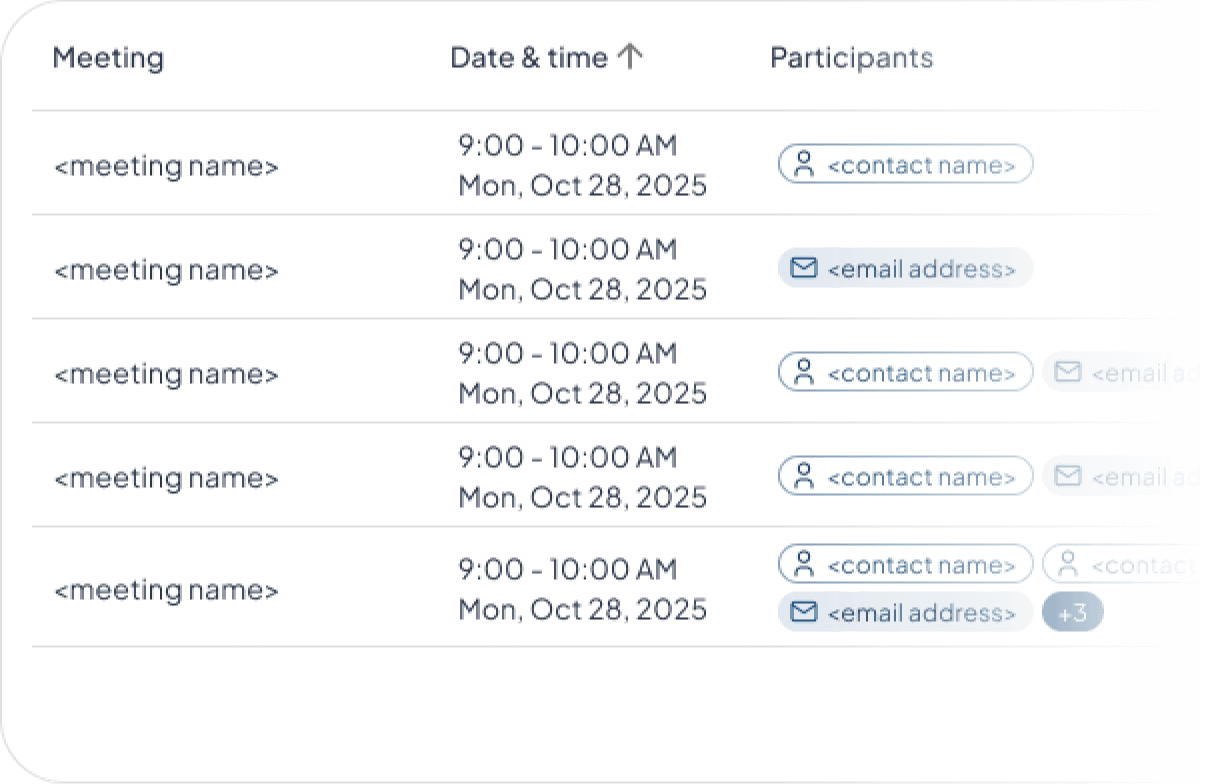This screenshot has width=1226, height=784.
Task: Click the Participants column header
Action: (851, 57)
